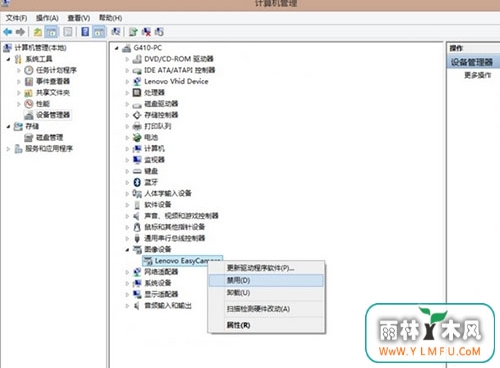Click 更多操作 in the actions pane
The width and height of the screenshot is (500, 368).
point(478,75)
